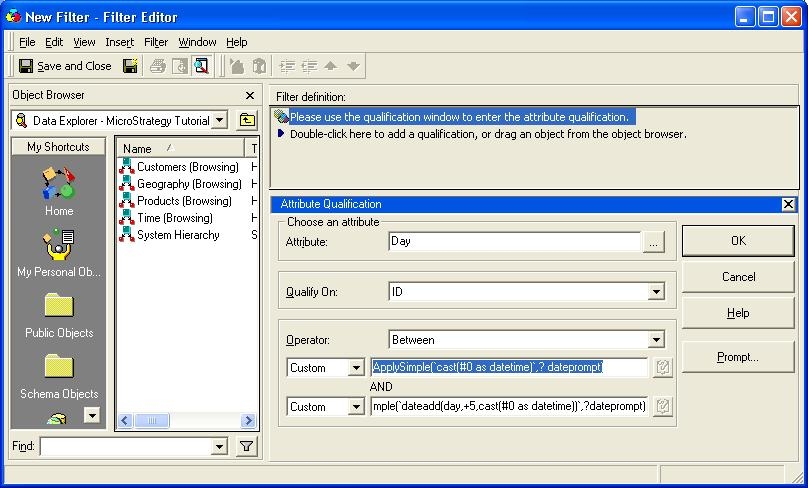
Task: Toggle the Object Browser magnifier icon
Action: 201,66
